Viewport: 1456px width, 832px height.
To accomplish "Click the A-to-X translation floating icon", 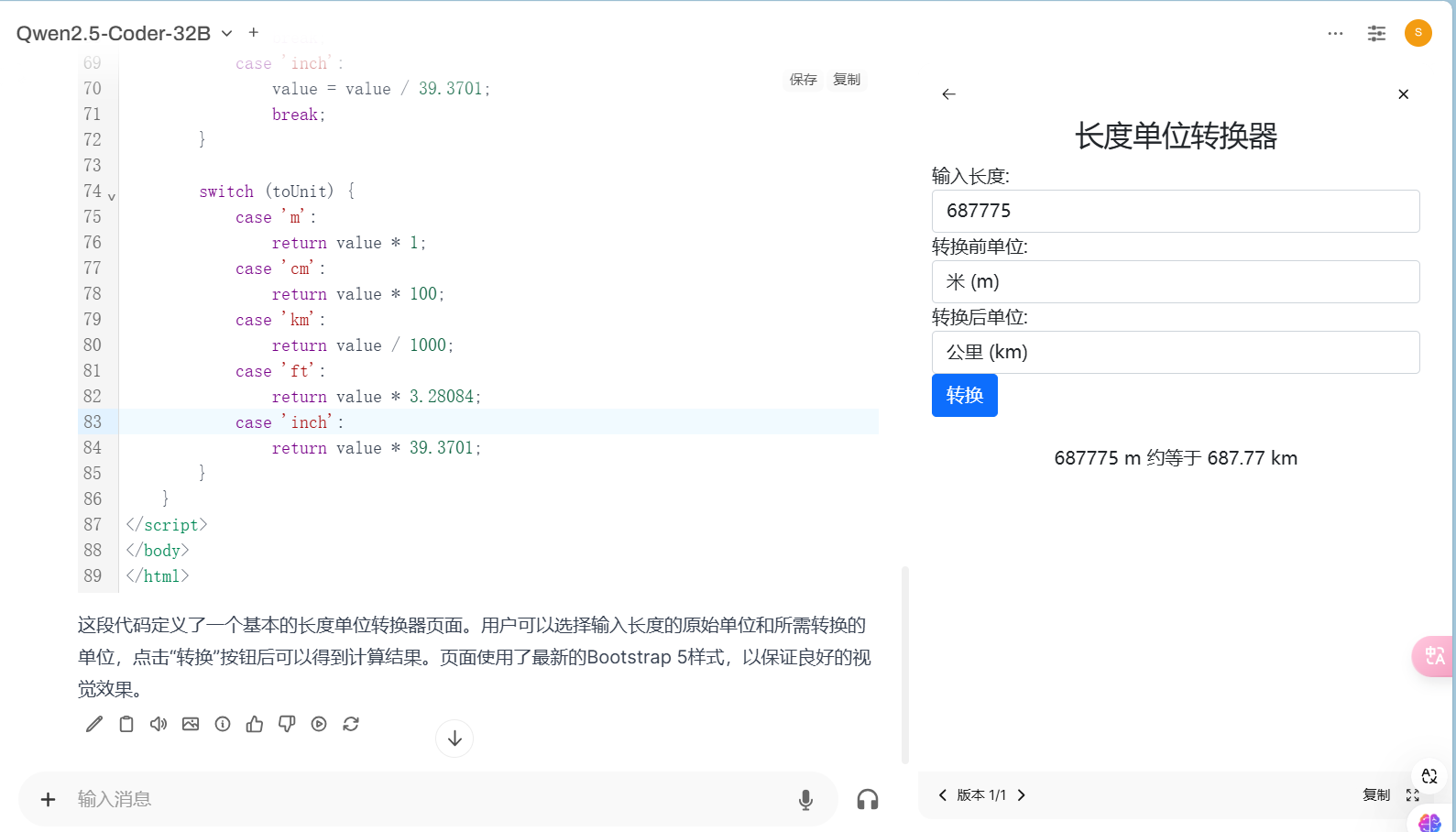I will click(x=1429, y=776).
